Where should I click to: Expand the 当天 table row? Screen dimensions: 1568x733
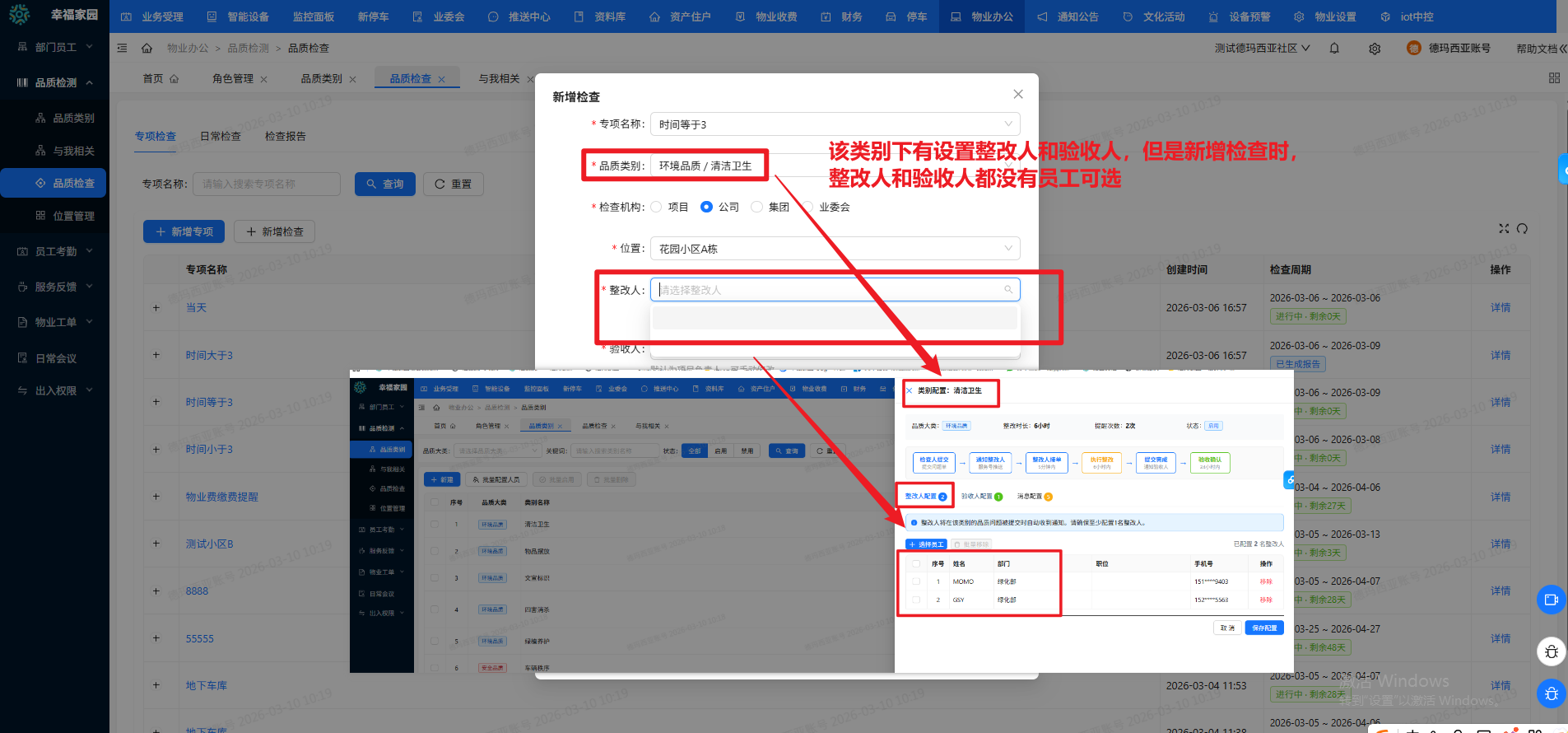(156, 308)
